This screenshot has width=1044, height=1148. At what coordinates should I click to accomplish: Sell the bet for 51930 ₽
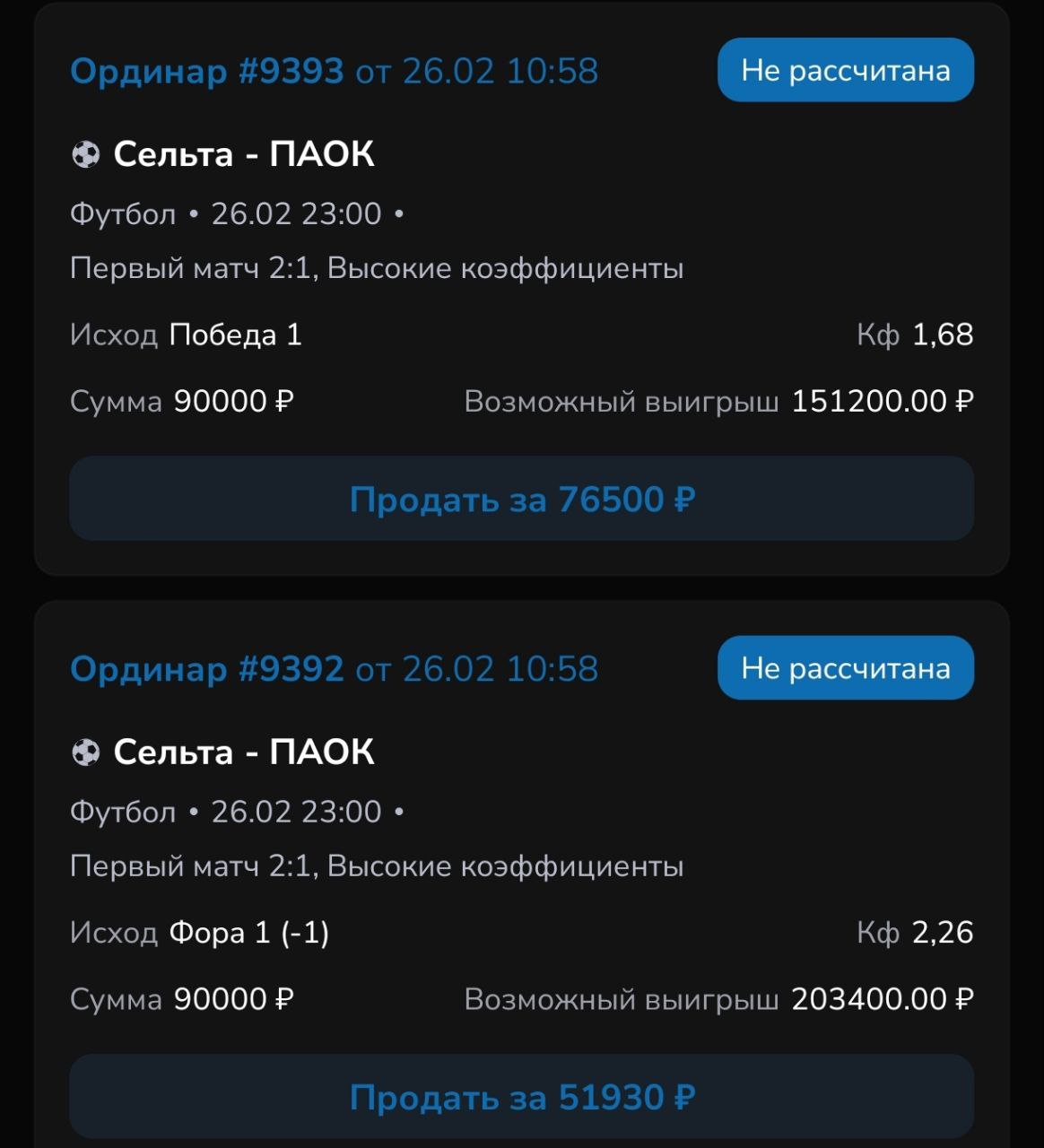pos(522,1096)
